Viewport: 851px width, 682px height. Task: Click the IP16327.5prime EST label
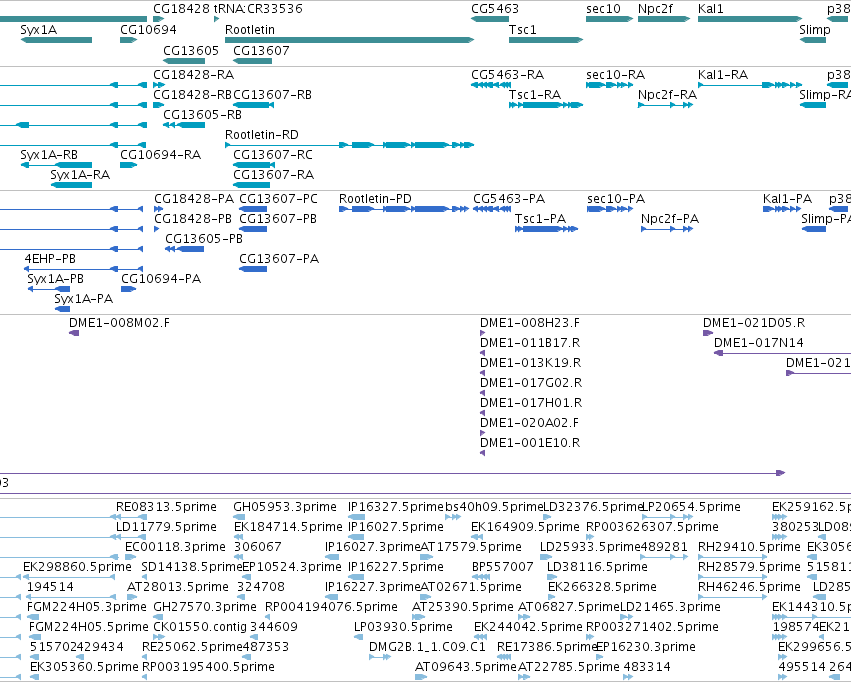[396, 507]
